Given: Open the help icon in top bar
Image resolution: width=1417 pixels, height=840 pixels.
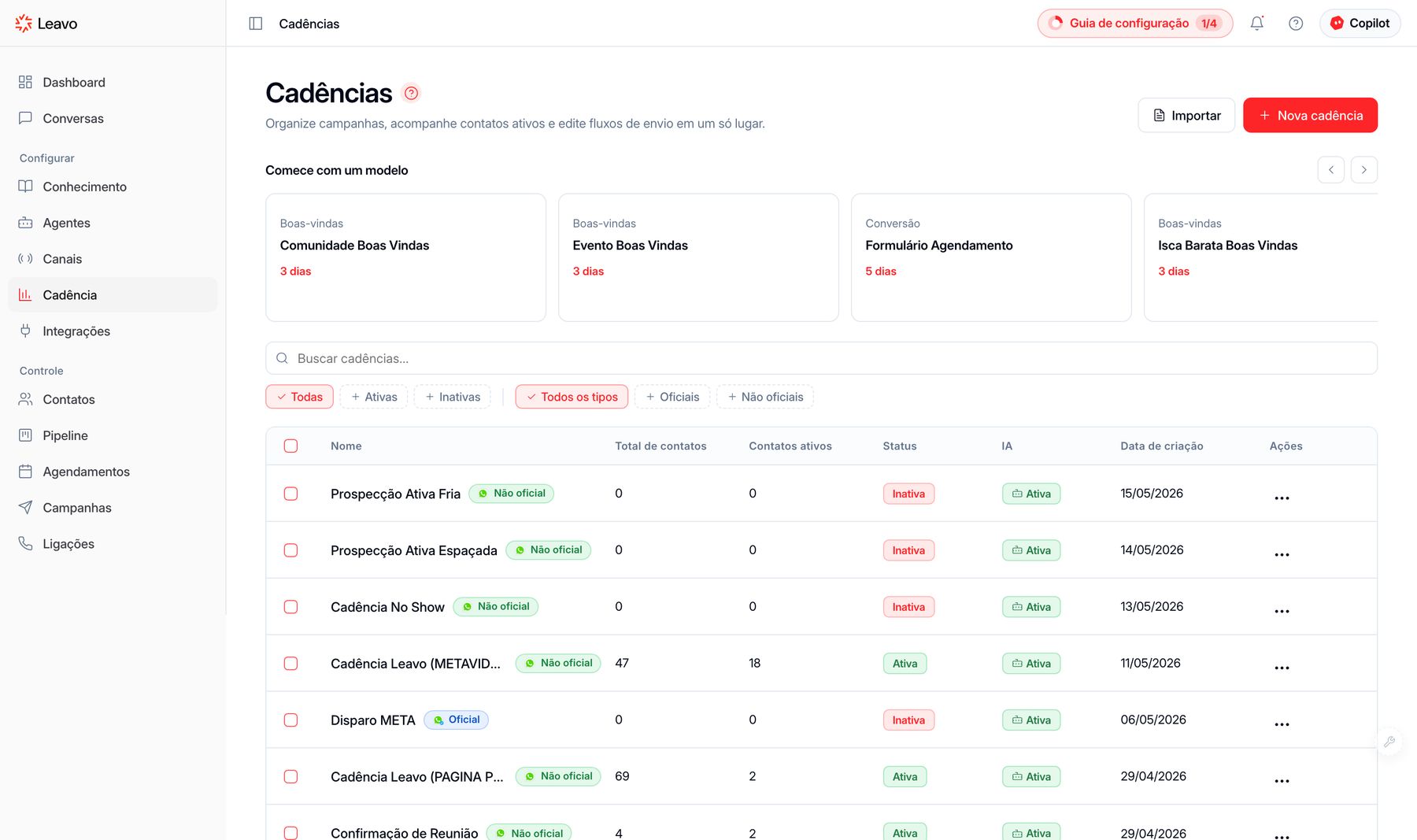Looking at the screenshot, I should 1296,24.
